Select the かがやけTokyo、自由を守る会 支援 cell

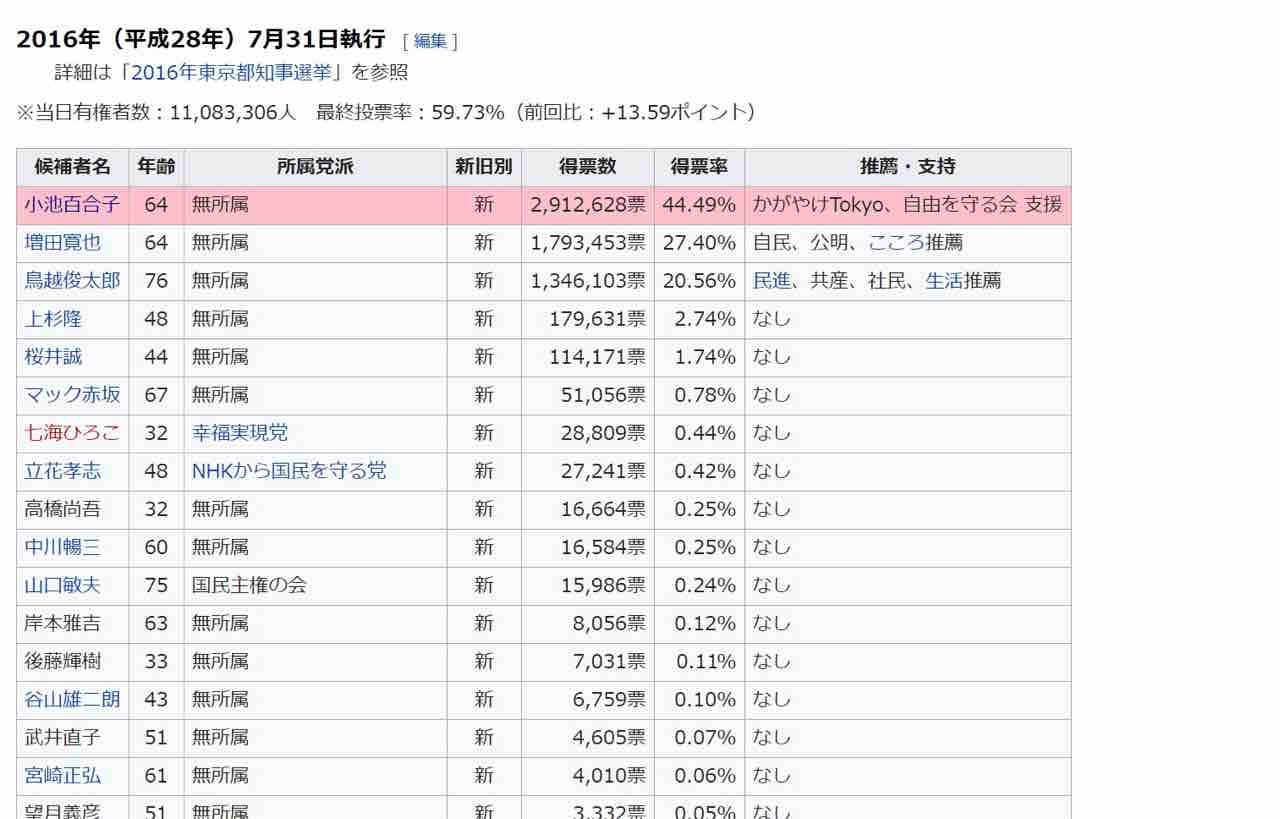[x=908, y=205]
